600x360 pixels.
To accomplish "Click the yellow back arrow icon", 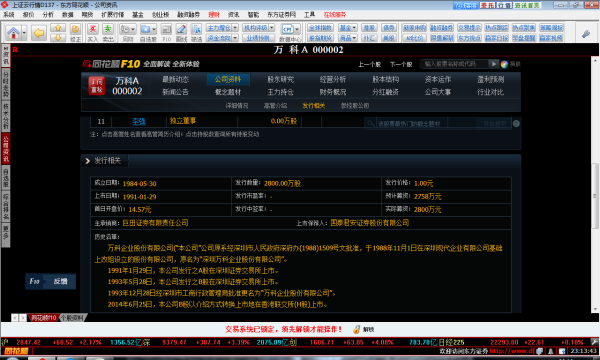I will pos(39,33).
